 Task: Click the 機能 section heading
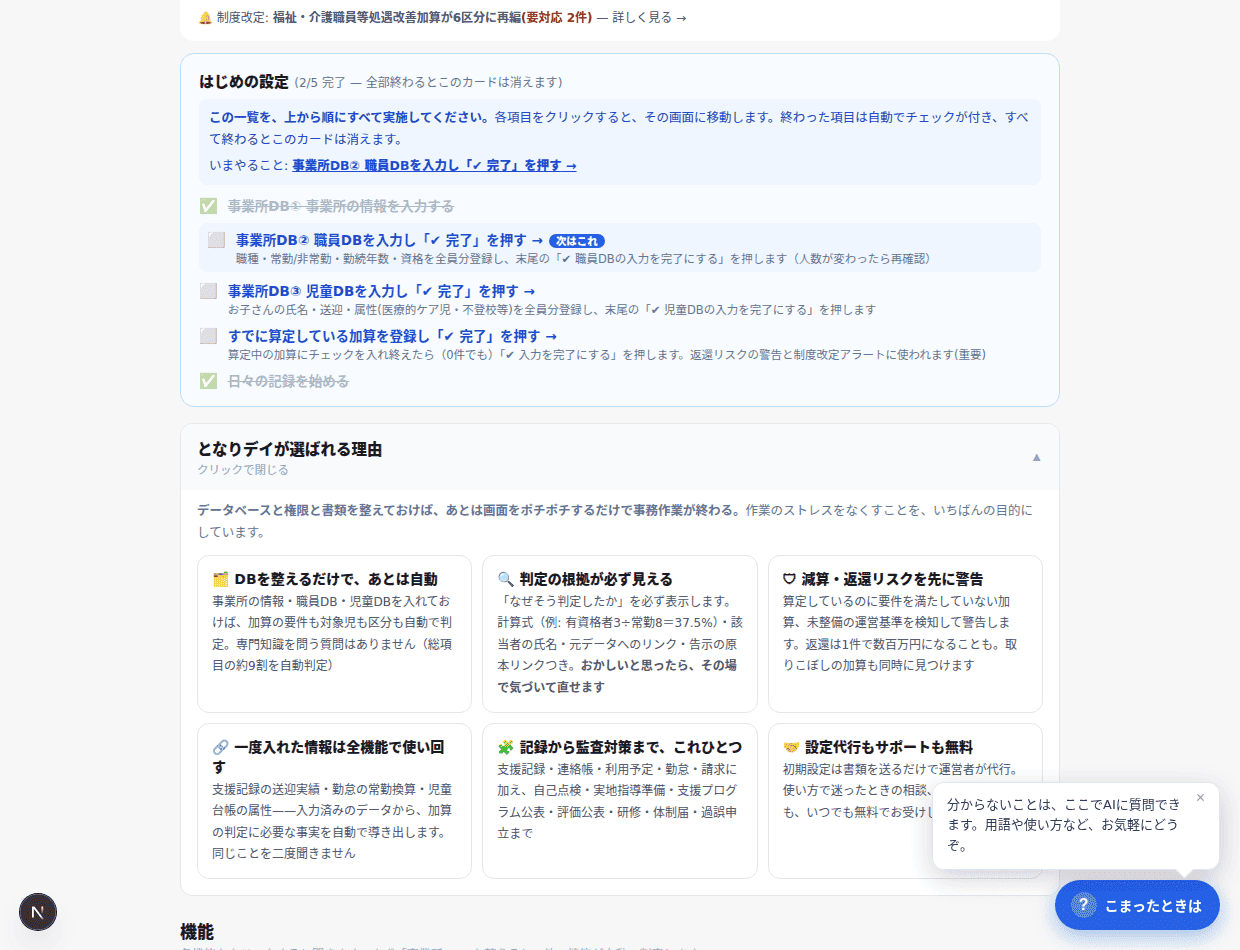coord(197,932)
